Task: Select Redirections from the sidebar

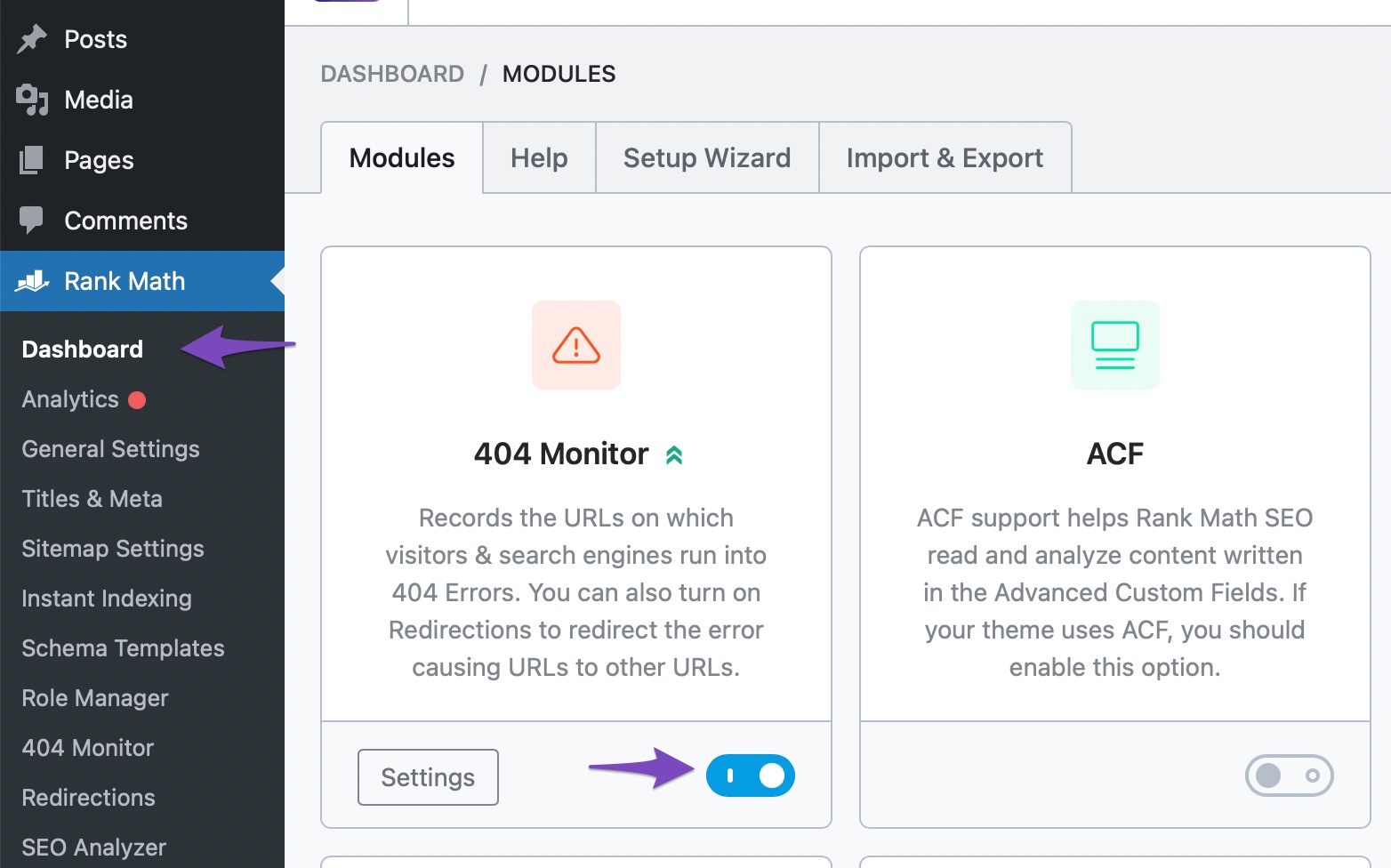Action: [x=88, y=797]
